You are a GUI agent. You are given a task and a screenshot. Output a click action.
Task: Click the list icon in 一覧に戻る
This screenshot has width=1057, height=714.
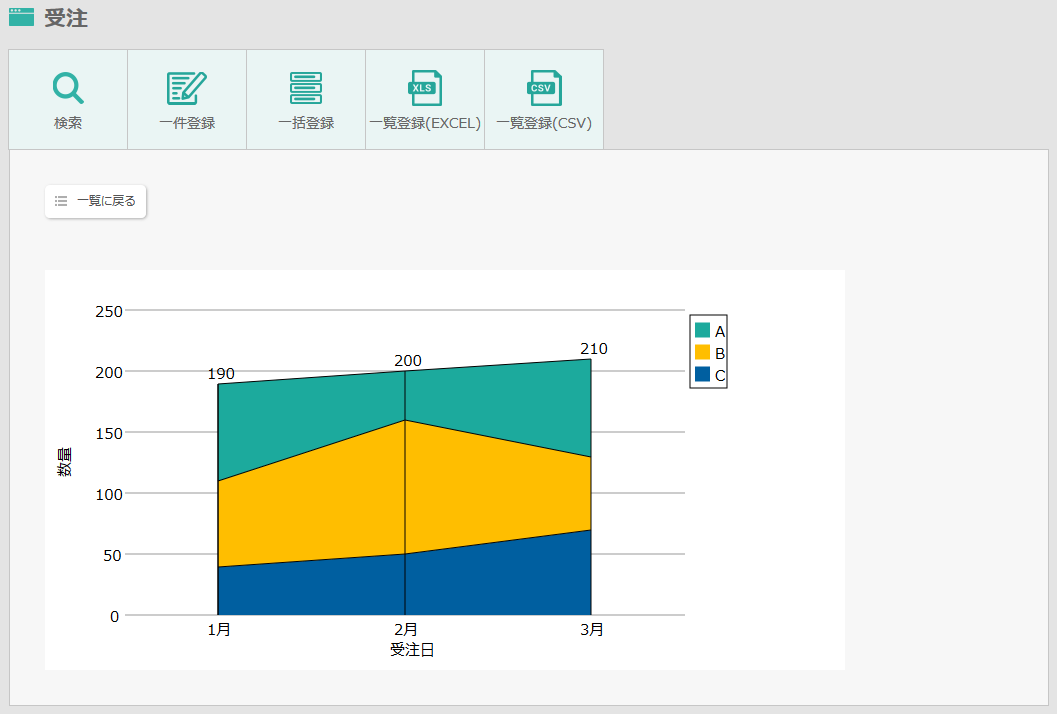point(61,201)
